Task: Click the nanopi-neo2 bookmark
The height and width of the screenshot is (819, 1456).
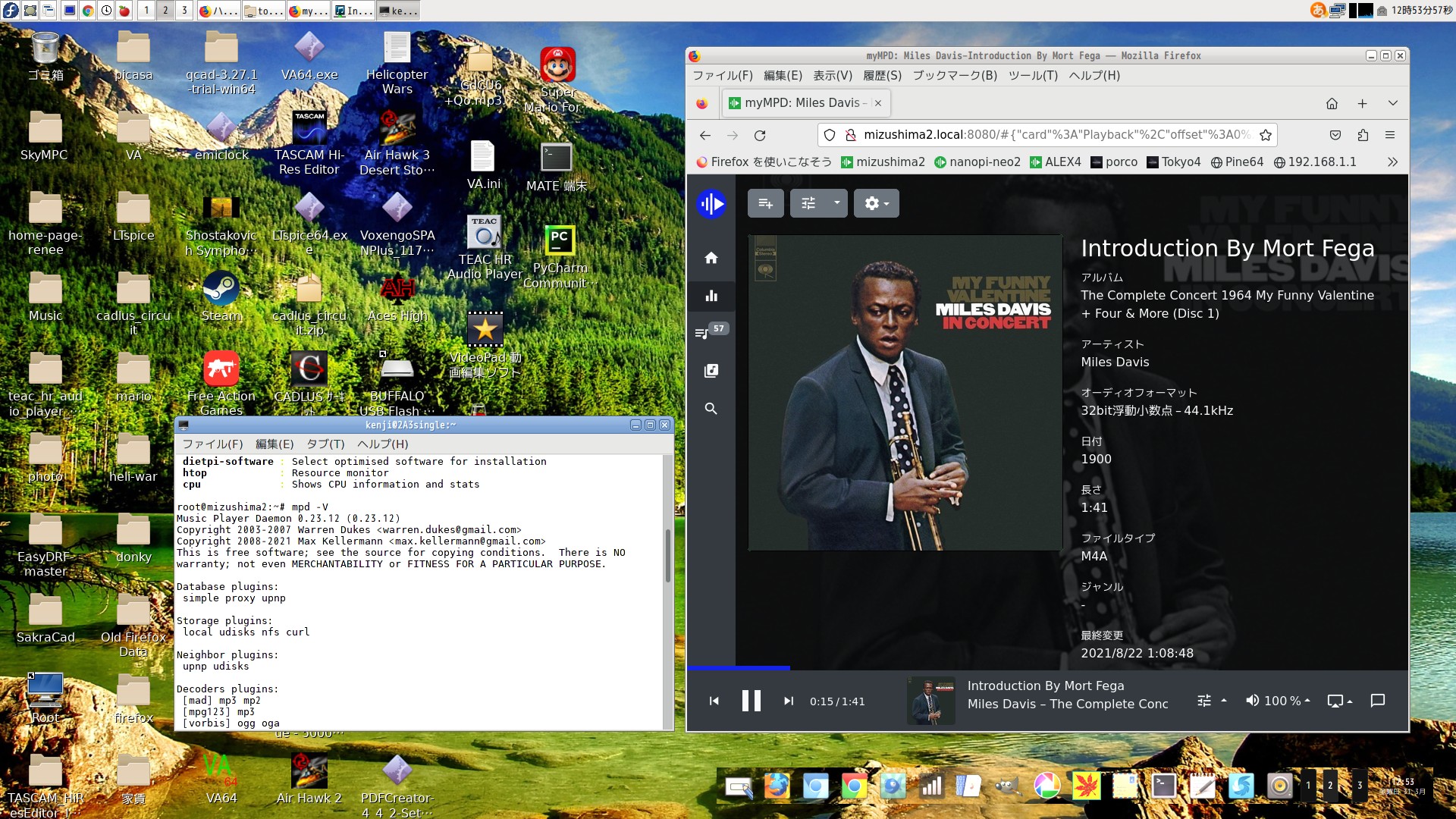Action: tap(977, 162)
